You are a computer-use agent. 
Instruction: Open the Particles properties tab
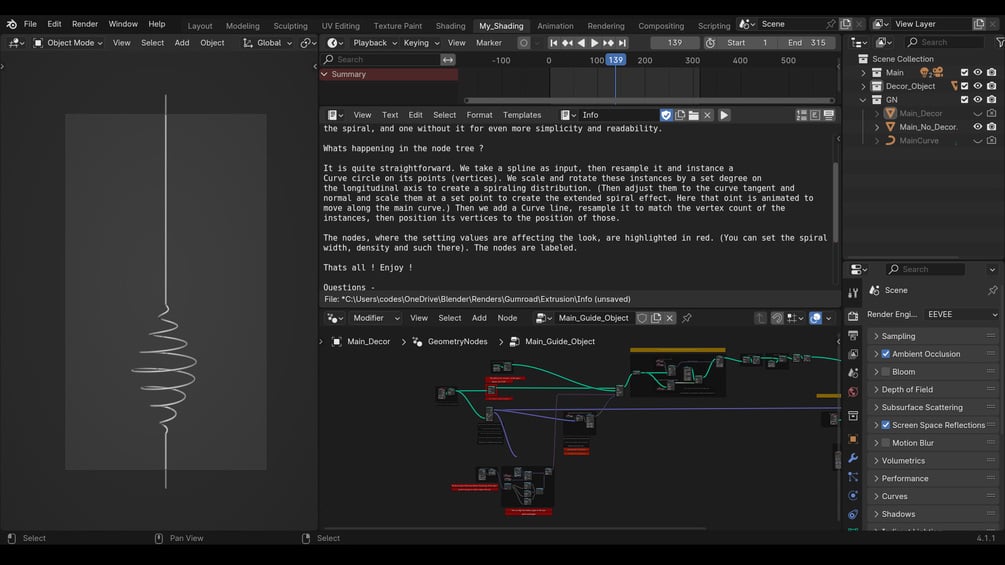point(853,477)
